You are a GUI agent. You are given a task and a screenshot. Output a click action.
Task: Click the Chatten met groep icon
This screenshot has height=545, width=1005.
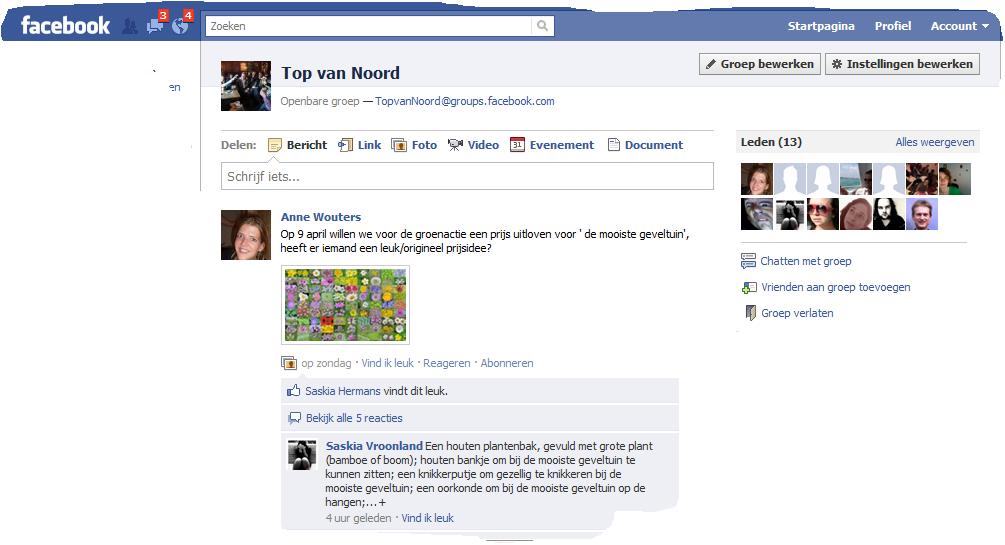click(748, 261)
